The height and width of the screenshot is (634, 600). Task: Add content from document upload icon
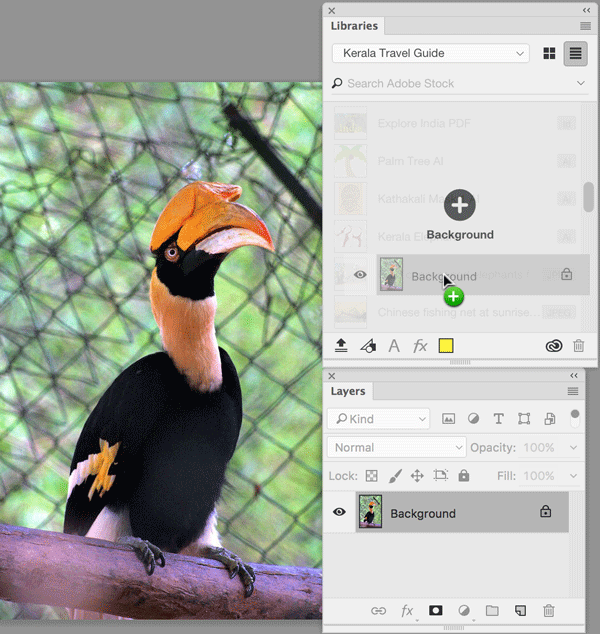tap(341, 346)
